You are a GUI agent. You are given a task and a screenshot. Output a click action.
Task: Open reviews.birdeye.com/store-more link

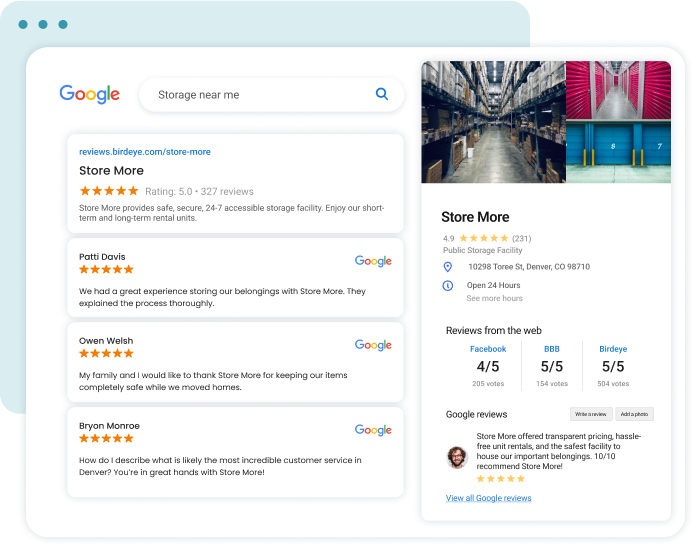[145, 152]
